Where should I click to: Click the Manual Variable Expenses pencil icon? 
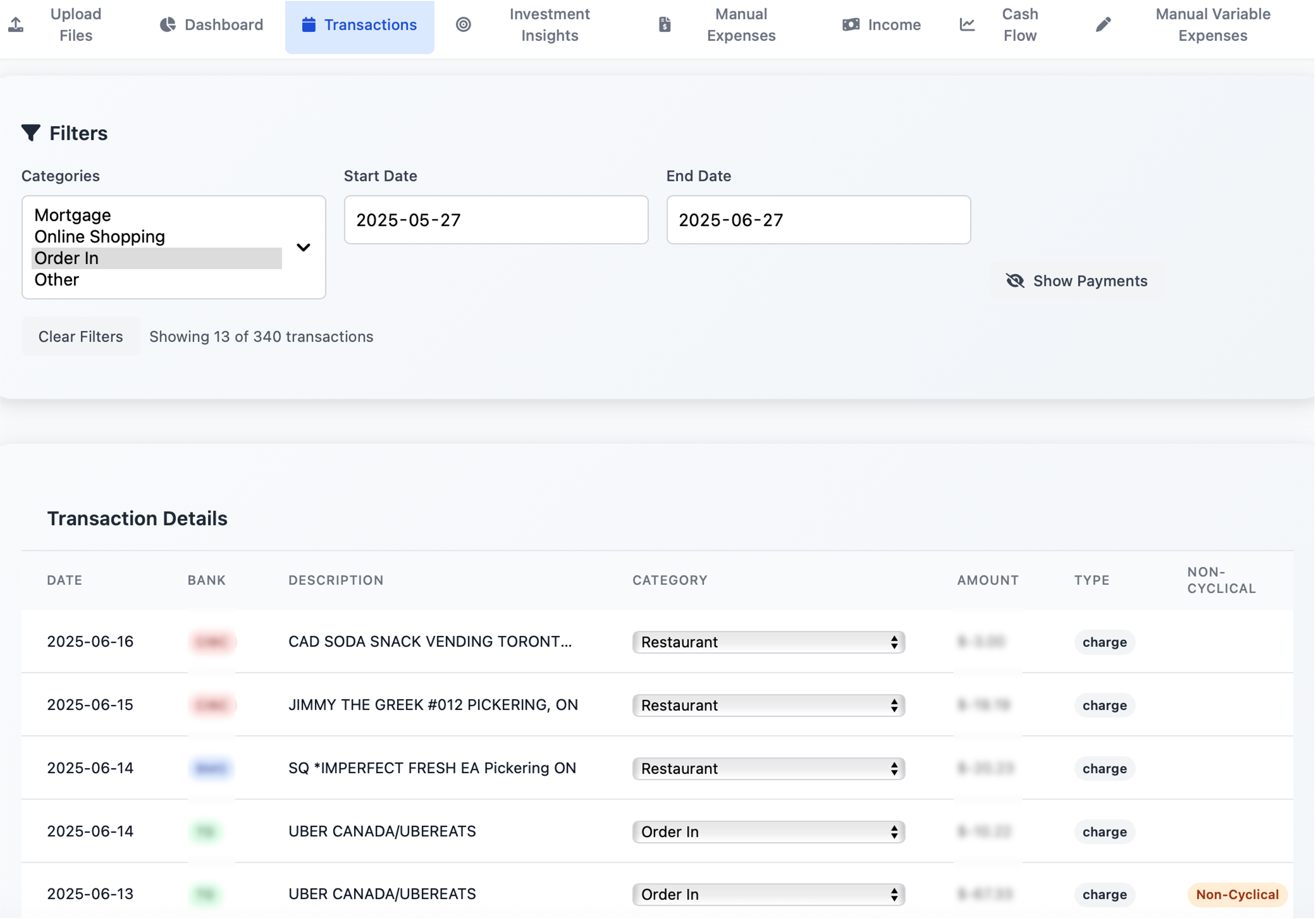1103,25
